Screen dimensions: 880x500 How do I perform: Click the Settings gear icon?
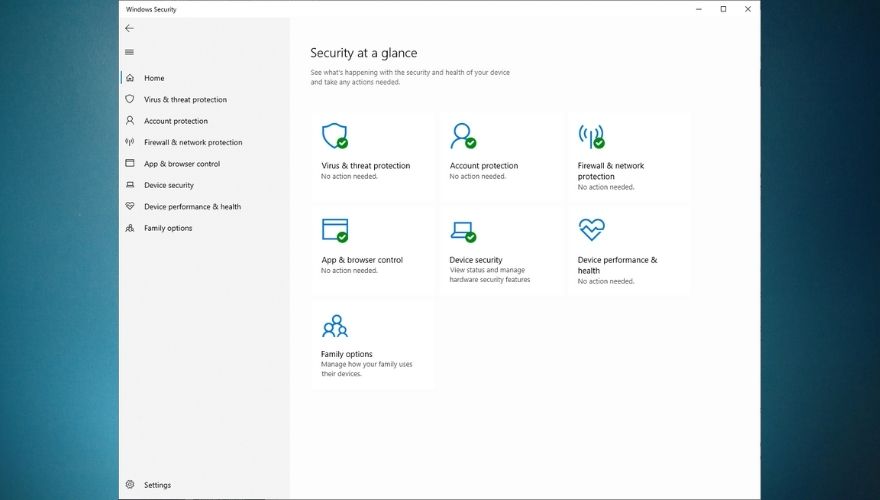coord(130,484)
